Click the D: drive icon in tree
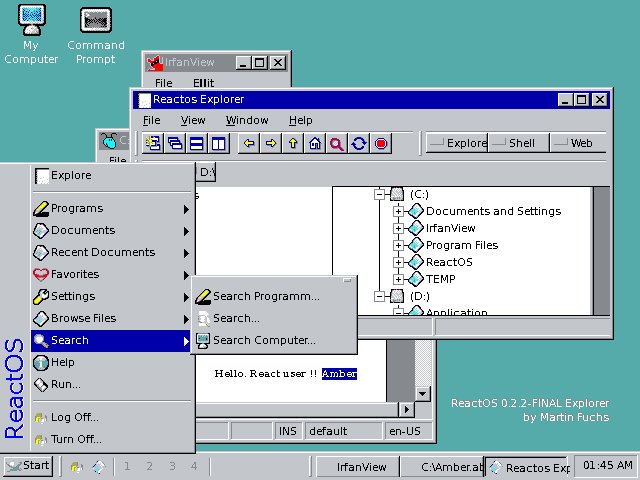Viewport: 640px width, 480px height. click(397, 296)
